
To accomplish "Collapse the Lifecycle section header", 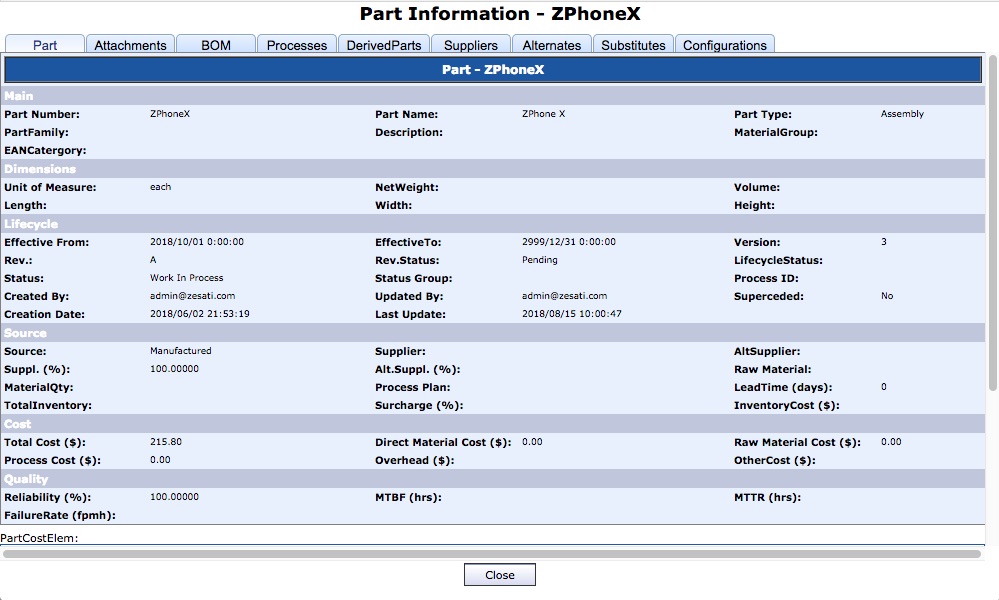I will point(495,223).
